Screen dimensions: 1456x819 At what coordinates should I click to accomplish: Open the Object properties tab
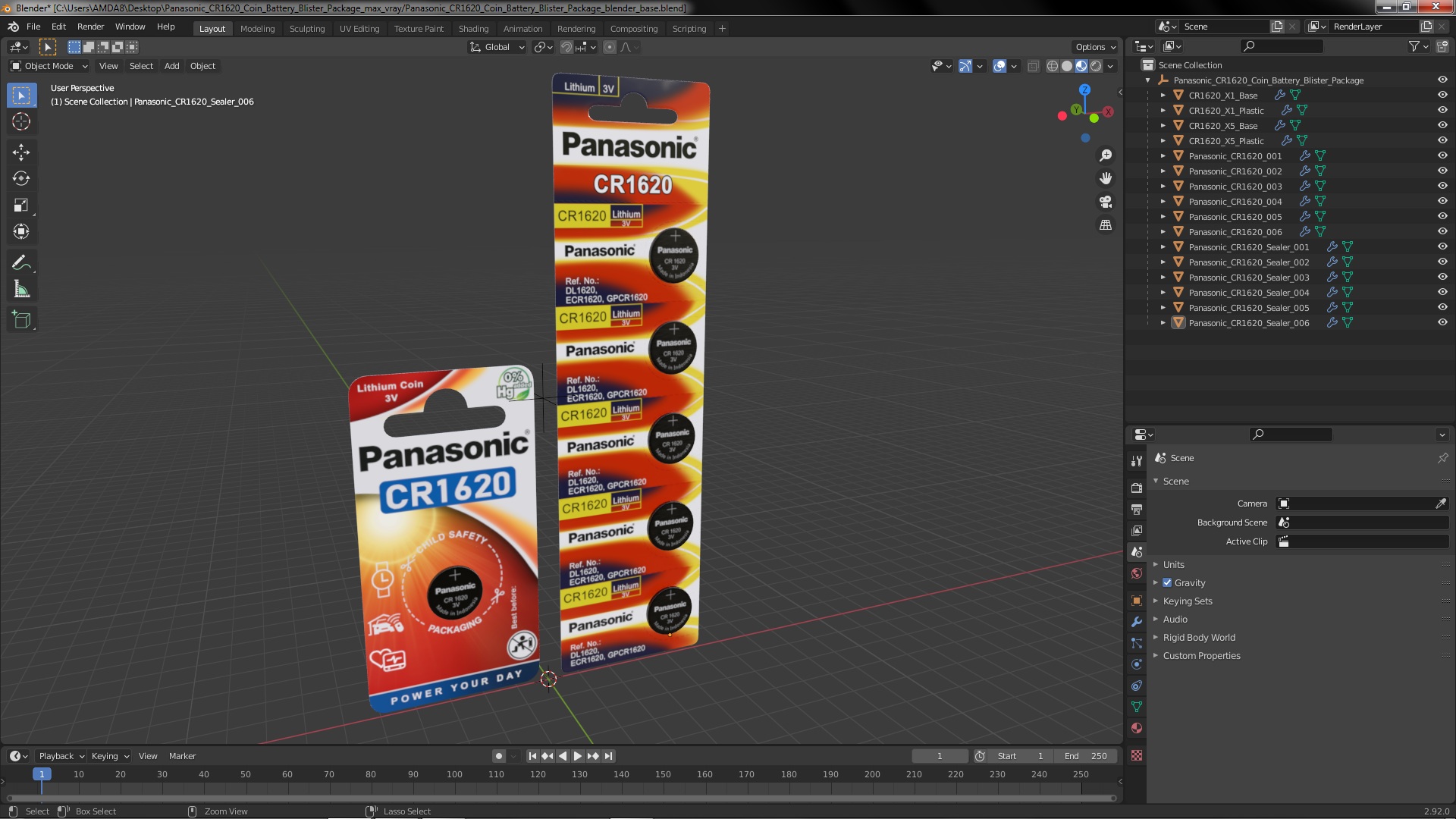click(x=1136, y=600)
